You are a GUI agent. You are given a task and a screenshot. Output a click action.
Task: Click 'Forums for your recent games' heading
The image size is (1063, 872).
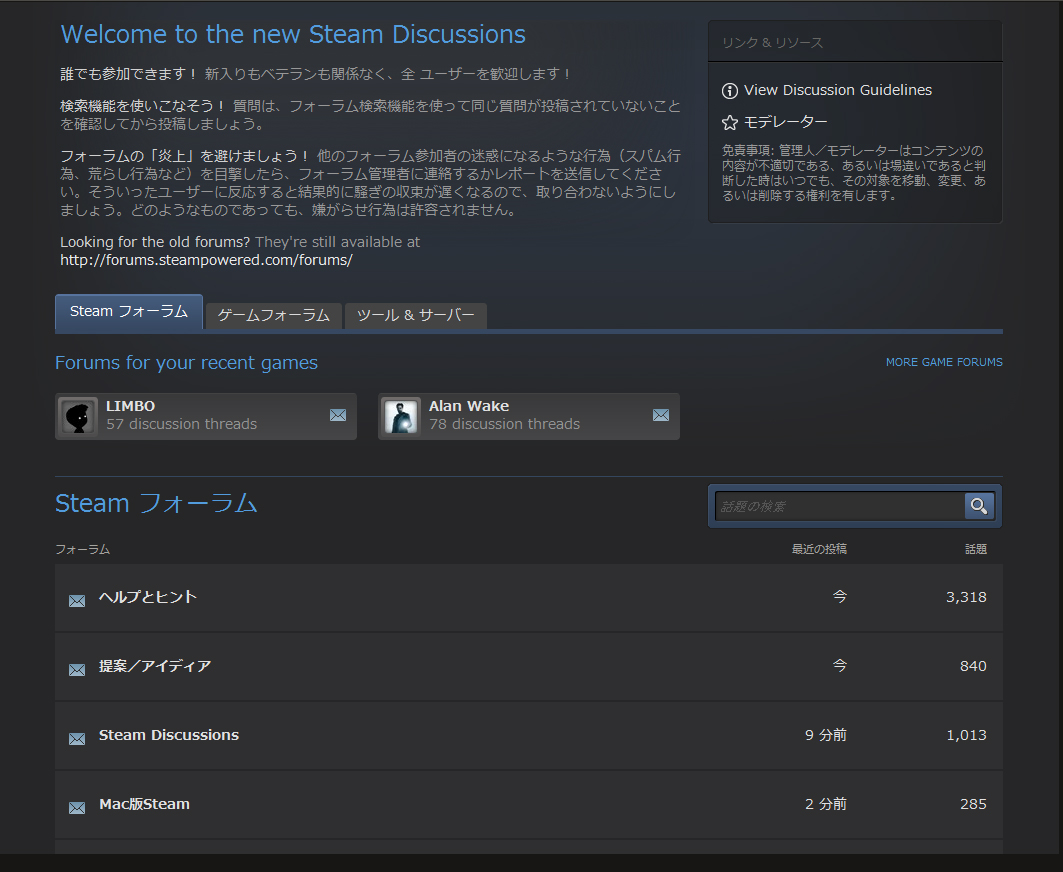click(186, 363)
